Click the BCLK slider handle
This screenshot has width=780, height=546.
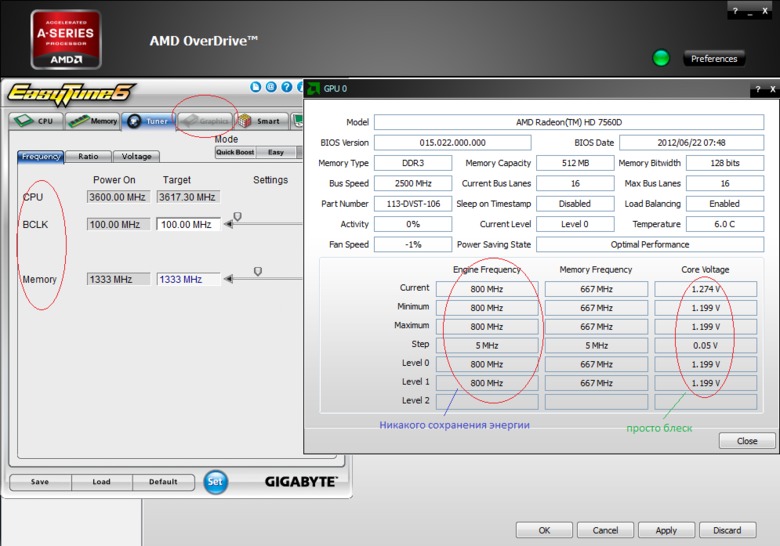pos(238,216)
